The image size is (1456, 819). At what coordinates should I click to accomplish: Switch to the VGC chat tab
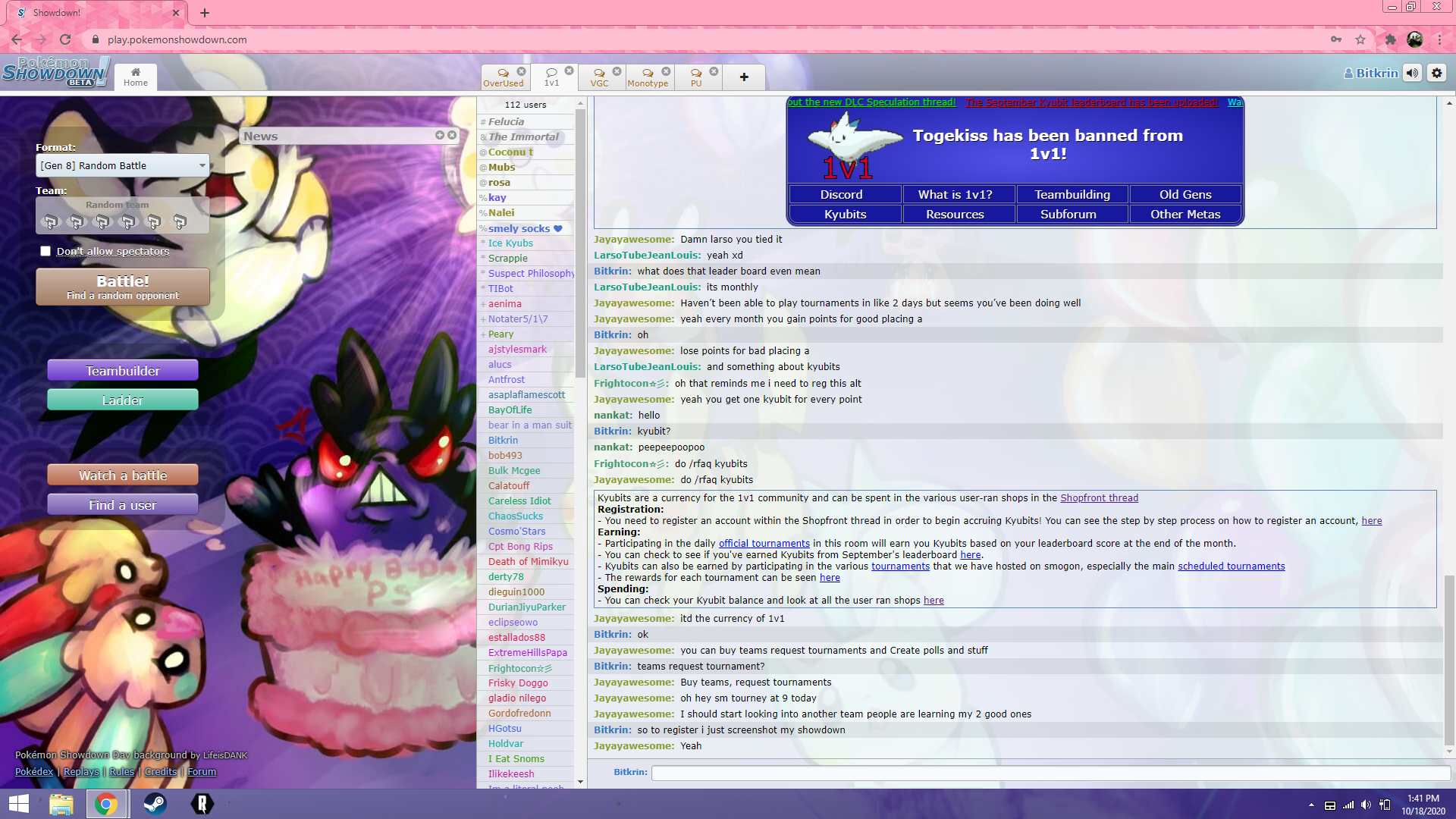click(x=599, y=78)
